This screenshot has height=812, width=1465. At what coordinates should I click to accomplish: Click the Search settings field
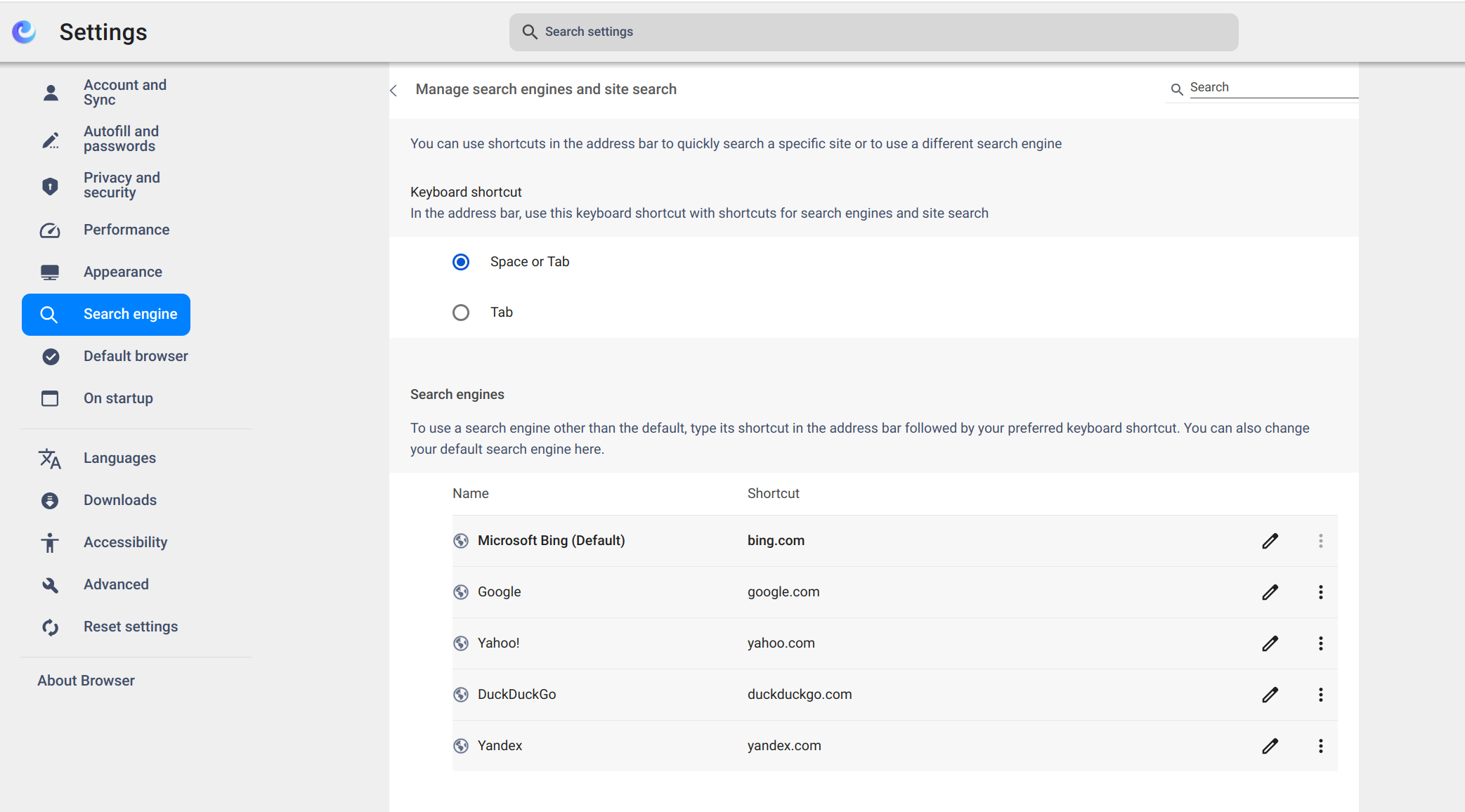[873, 32]
